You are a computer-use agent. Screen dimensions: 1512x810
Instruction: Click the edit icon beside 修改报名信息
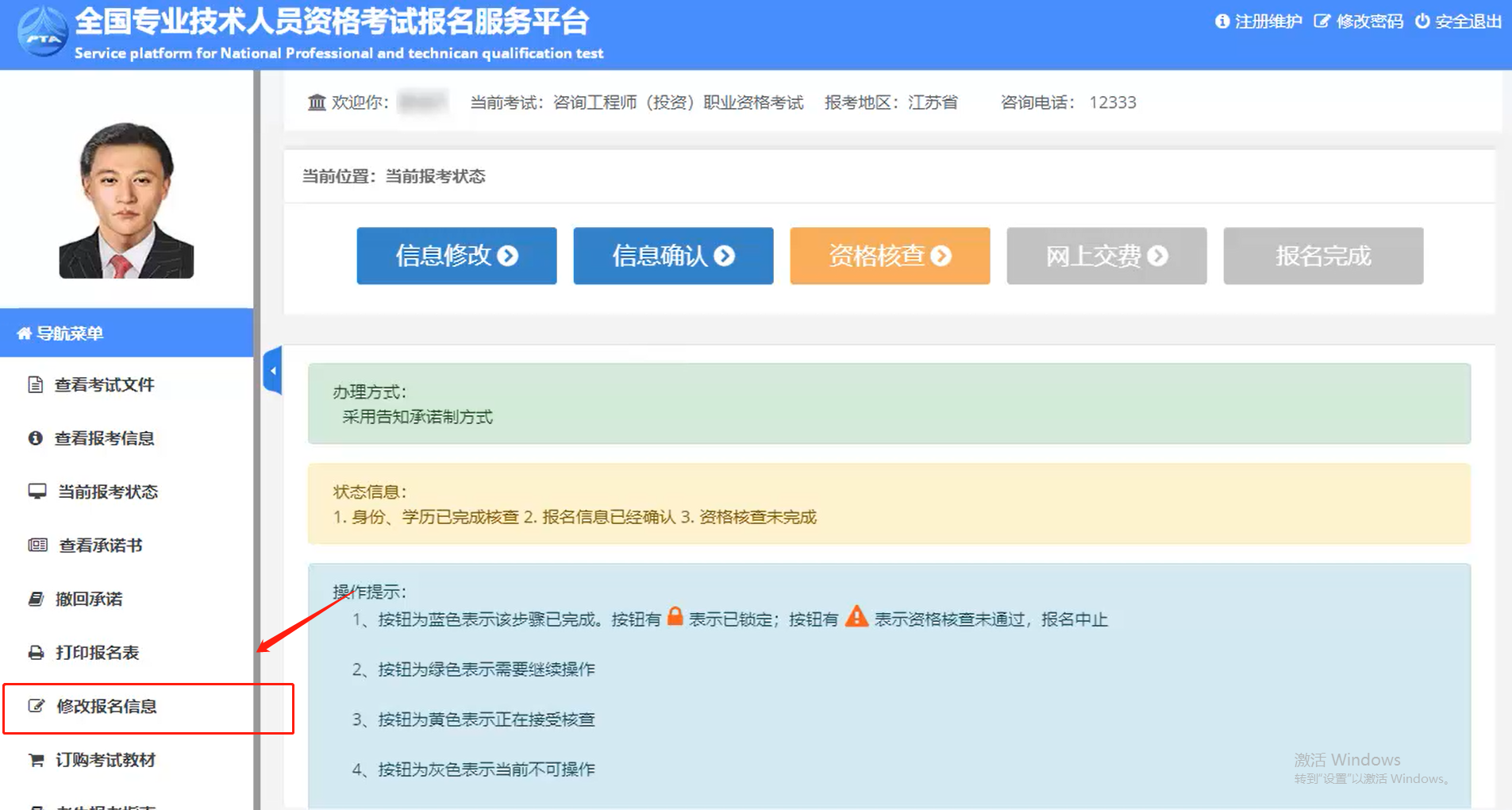(x=37, y=706)
